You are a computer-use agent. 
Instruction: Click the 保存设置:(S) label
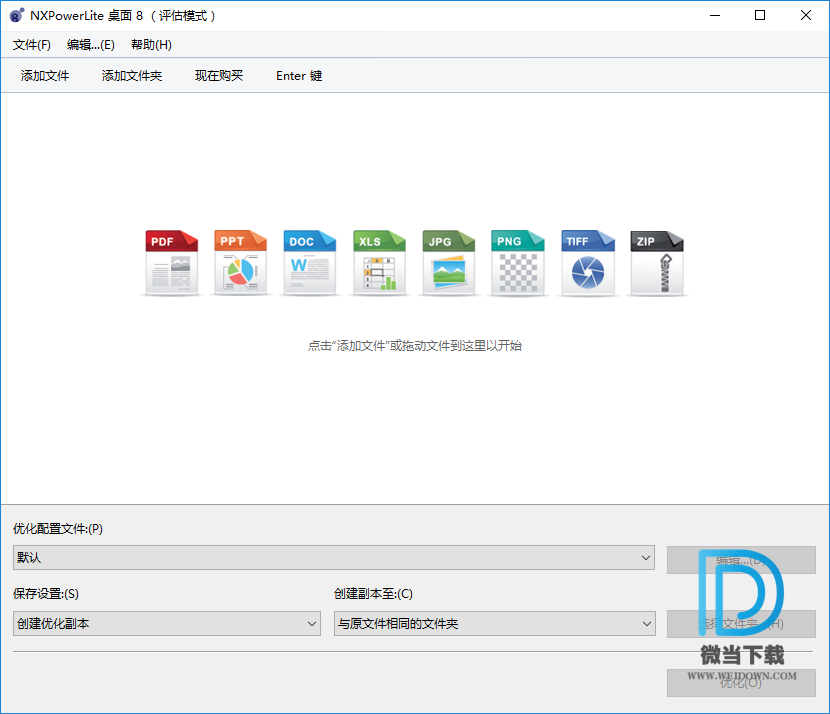pos(46,594)
